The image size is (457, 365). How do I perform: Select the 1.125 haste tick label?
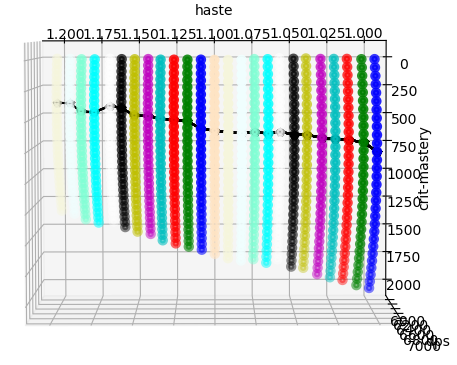[x=177, y=34]
